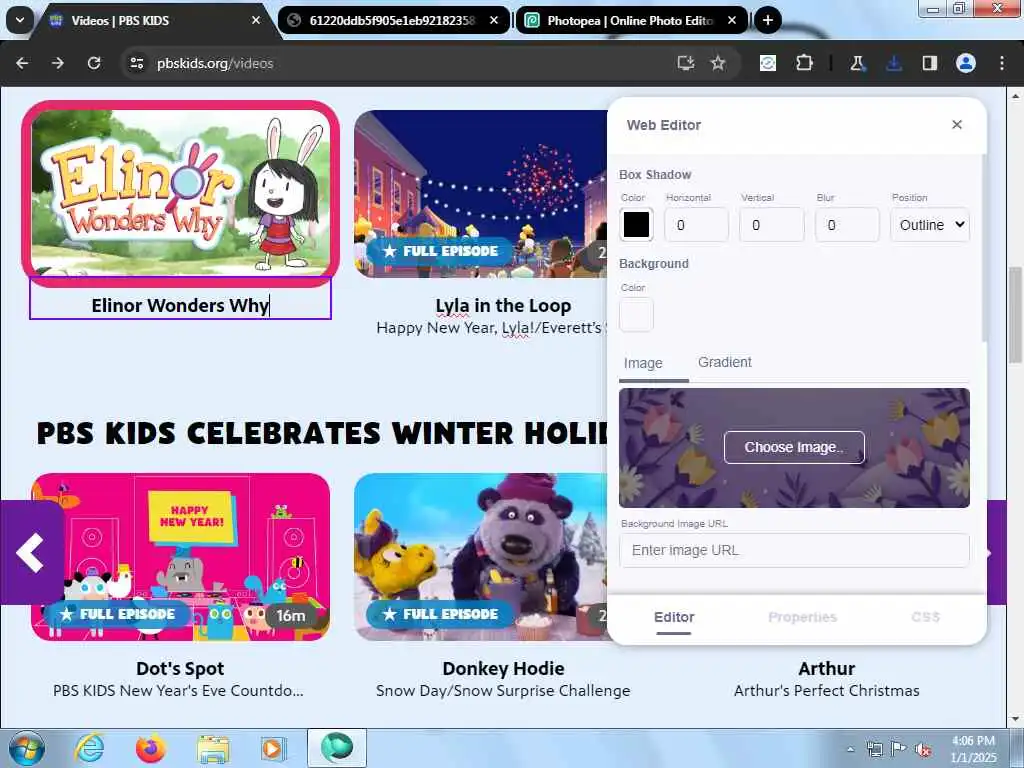The width and height of the screenshot is (1024, 768).
Task: Click the Box Shadow Vertical field
Action: point(771,225)
